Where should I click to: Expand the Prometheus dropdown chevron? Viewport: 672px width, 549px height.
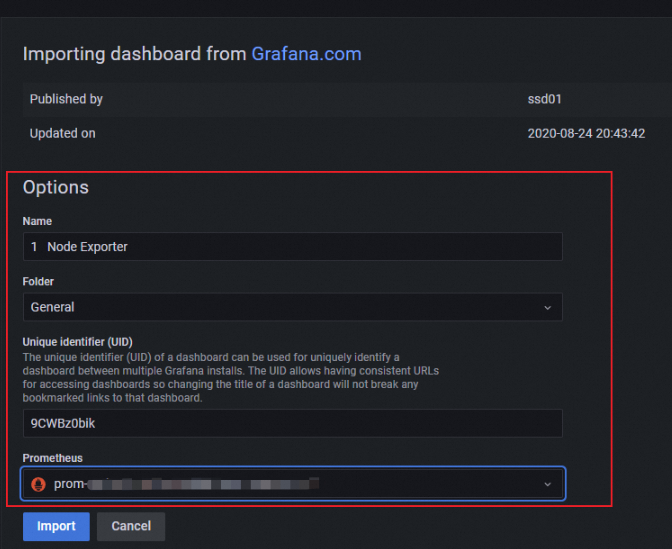(x=547, y=484)
